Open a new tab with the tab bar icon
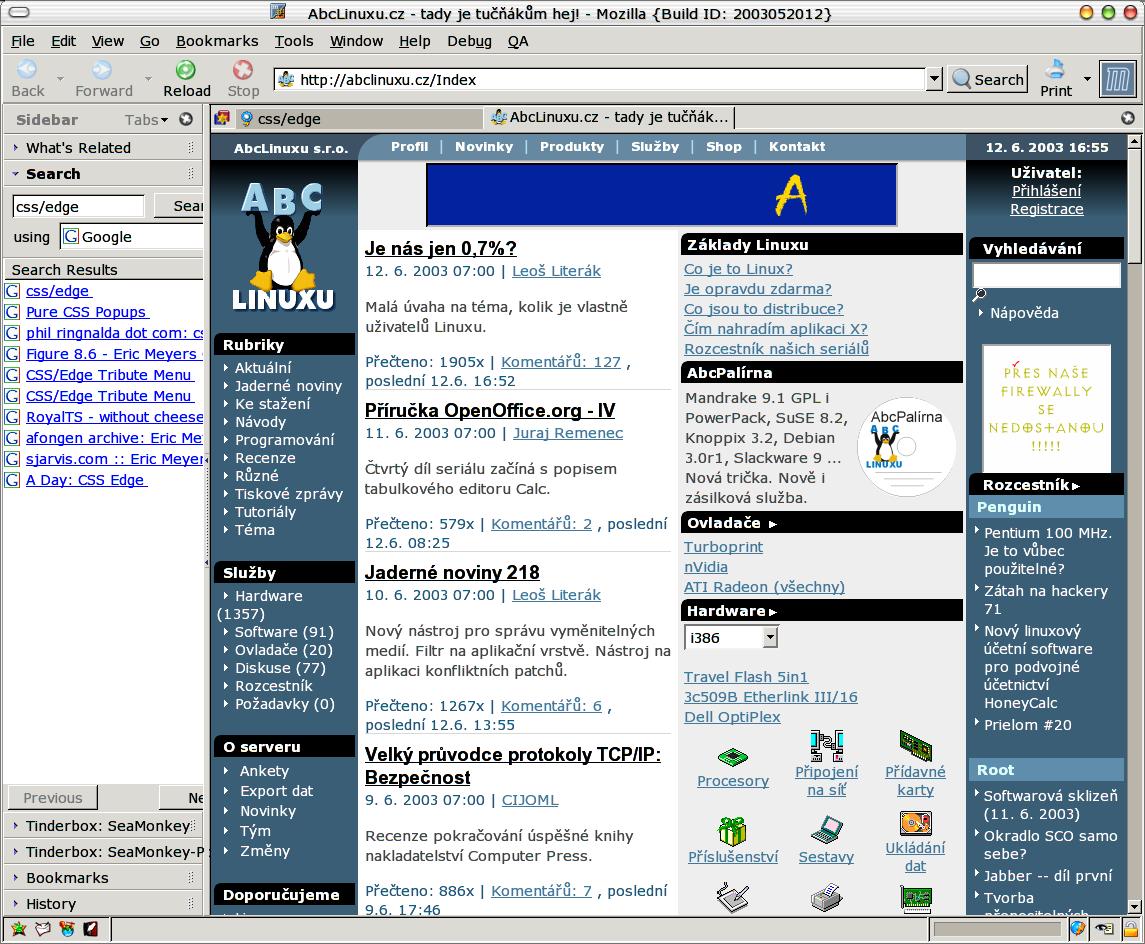The height and width of the screenshot is (944, 1145). point(222,118)
